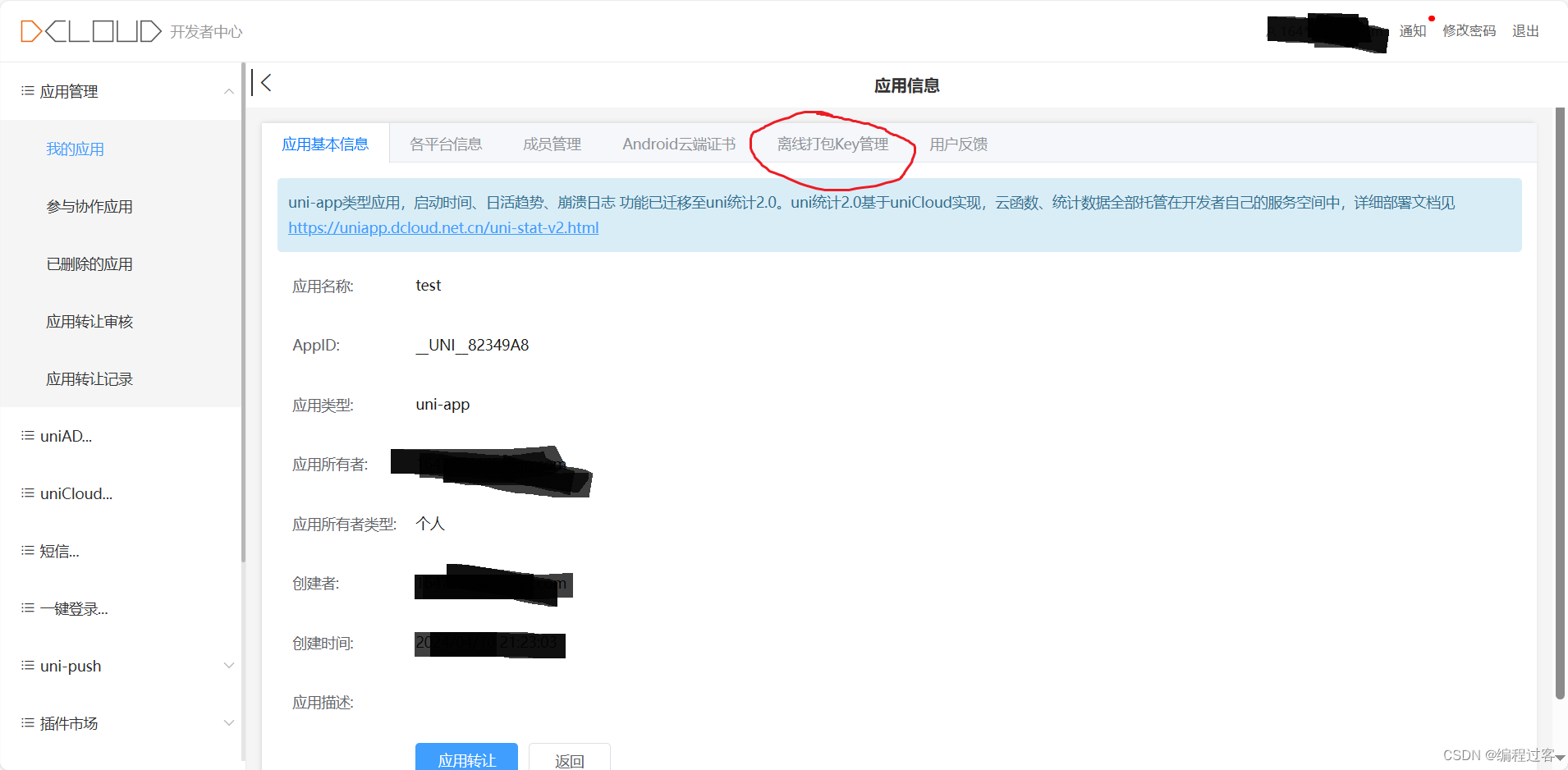
Task: Switch to the 成员管理 tab
Action: click(x=552, y=144)
